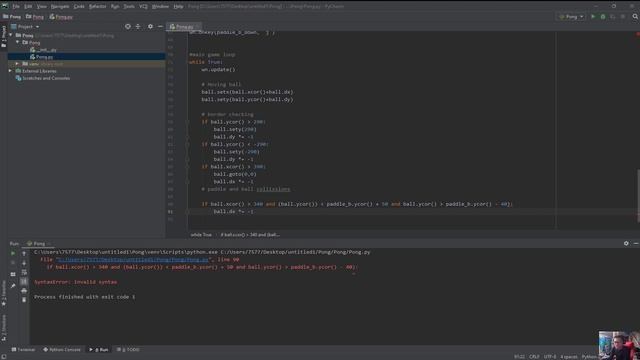Screen dimensions: 640x360
Task: Toggle soft-wrap in Run console
Action: click(x=24, y=272)
